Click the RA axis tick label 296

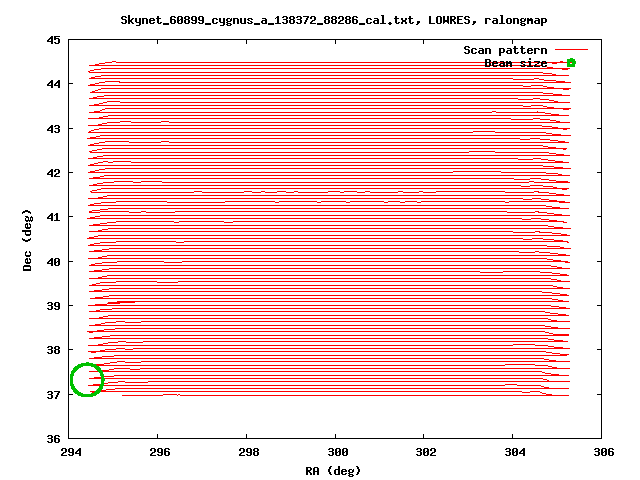[x=160, y=452]
